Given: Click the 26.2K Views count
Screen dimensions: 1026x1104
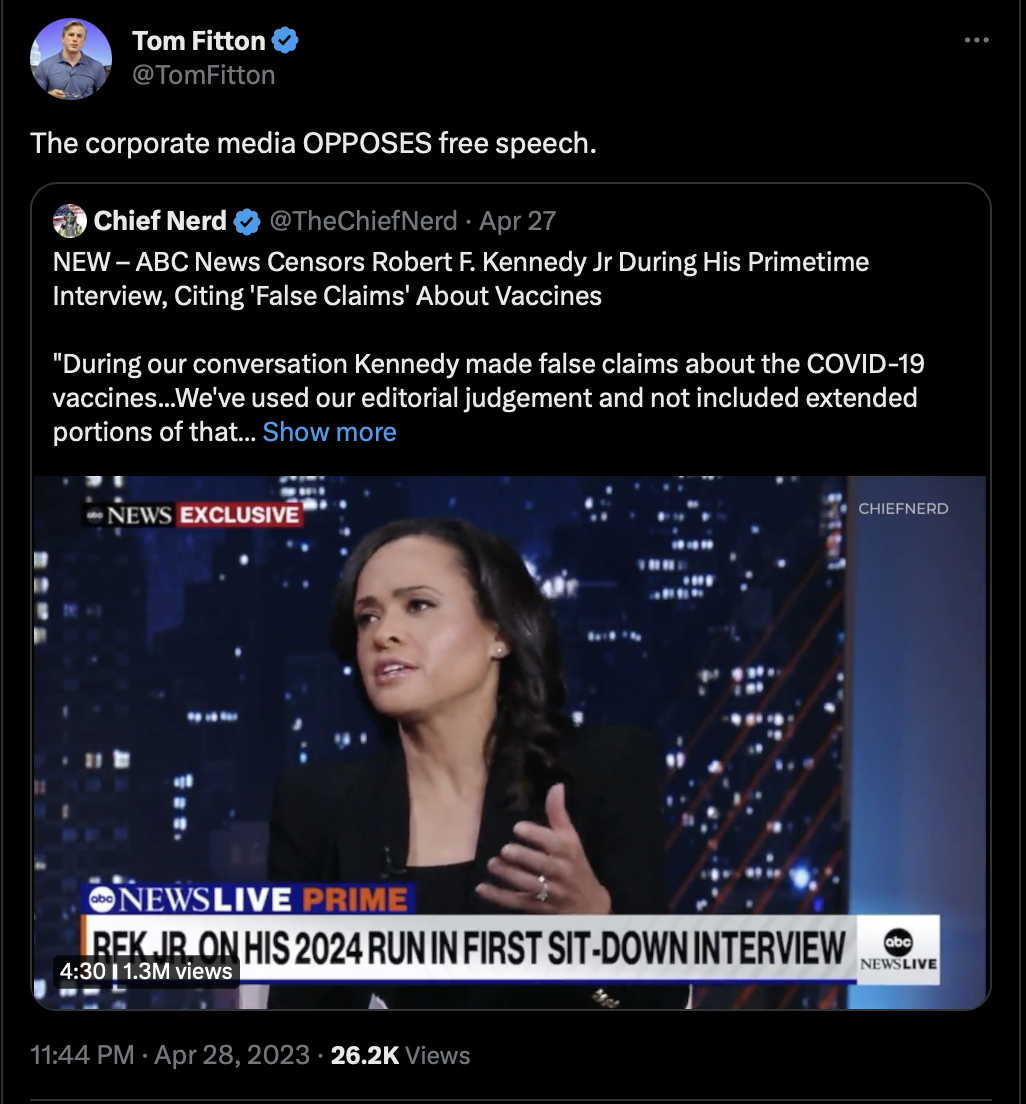Looking at the screenshot, I should [400, 1055].
